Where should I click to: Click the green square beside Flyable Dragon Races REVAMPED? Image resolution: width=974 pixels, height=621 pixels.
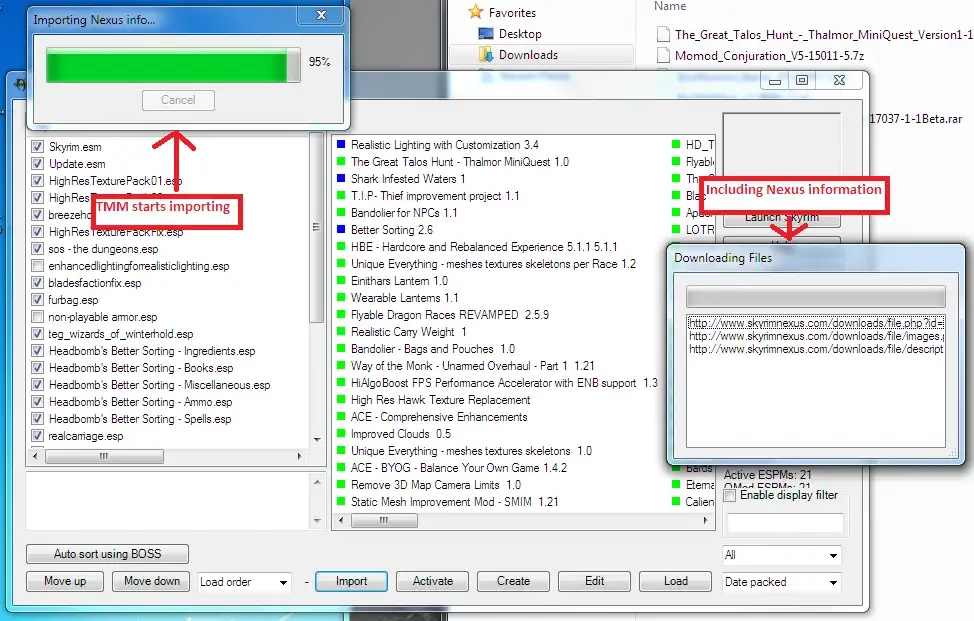[341, 312]
